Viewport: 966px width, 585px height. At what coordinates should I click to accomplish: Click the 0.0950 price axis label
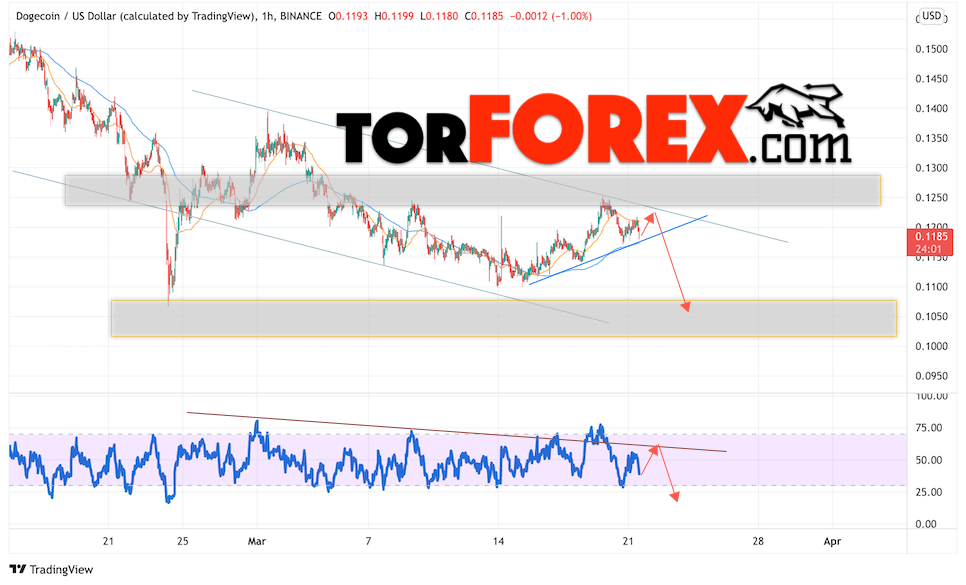tap(931, 376)
